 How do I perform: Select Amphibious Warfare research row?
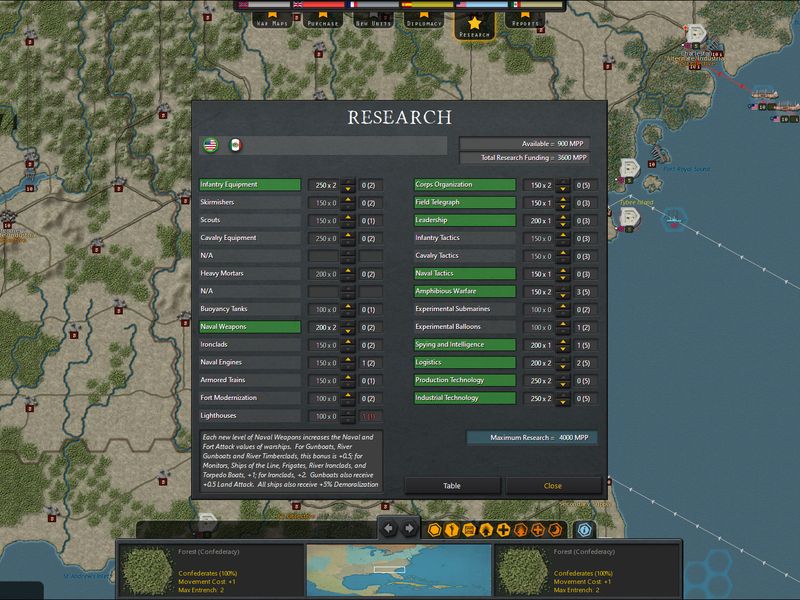465,291
